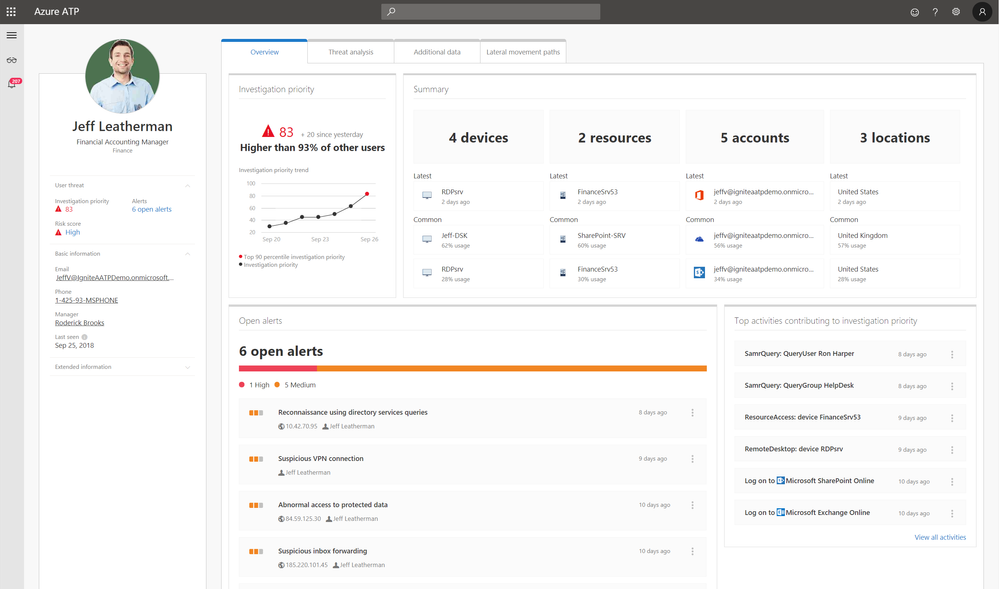Click the OneDrive cloud account icon
The height and width of the screenshot is (589, 999).
pyautogui.click(x=699, y=240)
